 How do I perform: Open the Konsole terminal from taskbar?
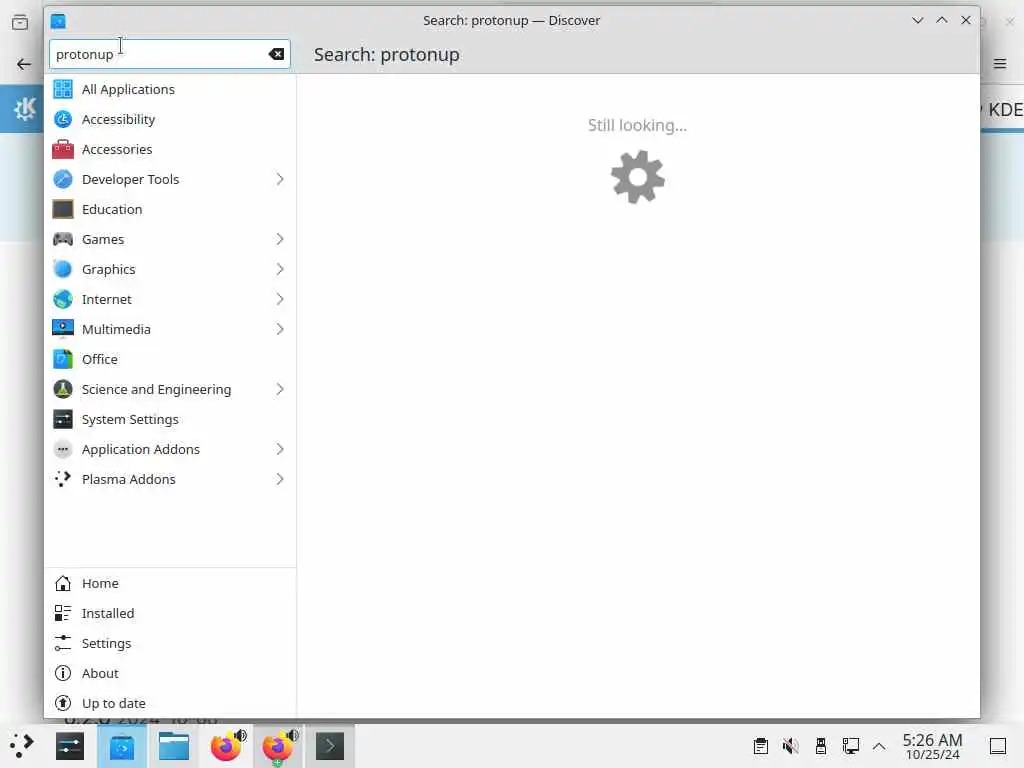pos(330,746)
